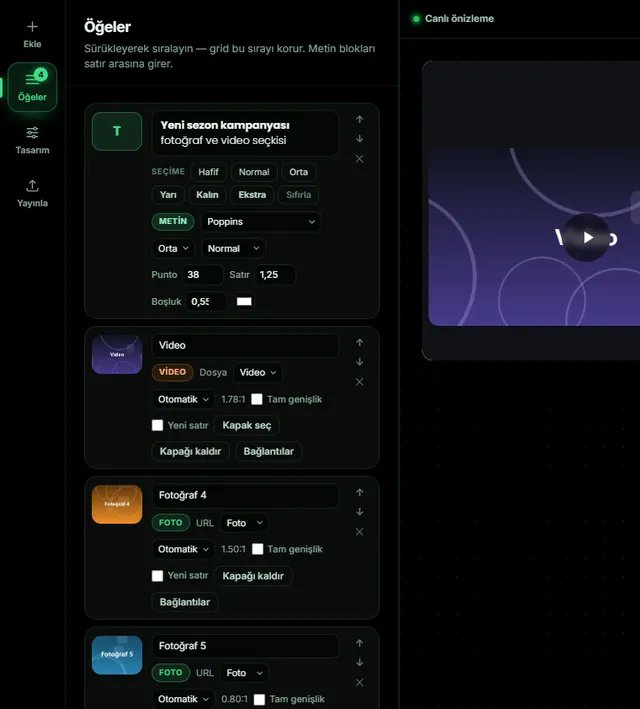This screenshot has height=709, width=640.
Task: Open the Tasarım sliders tab
Action: [x=32, y=140]
